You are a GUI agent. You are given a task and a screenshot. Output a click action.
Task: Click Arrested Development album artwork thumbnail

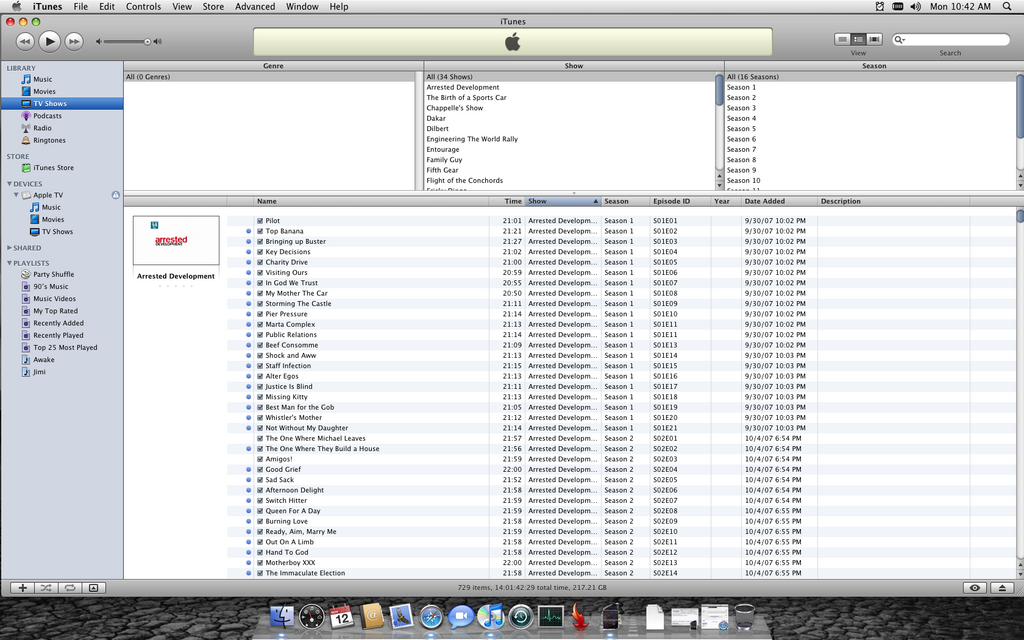pyautogui.click(x=176, y=241)
